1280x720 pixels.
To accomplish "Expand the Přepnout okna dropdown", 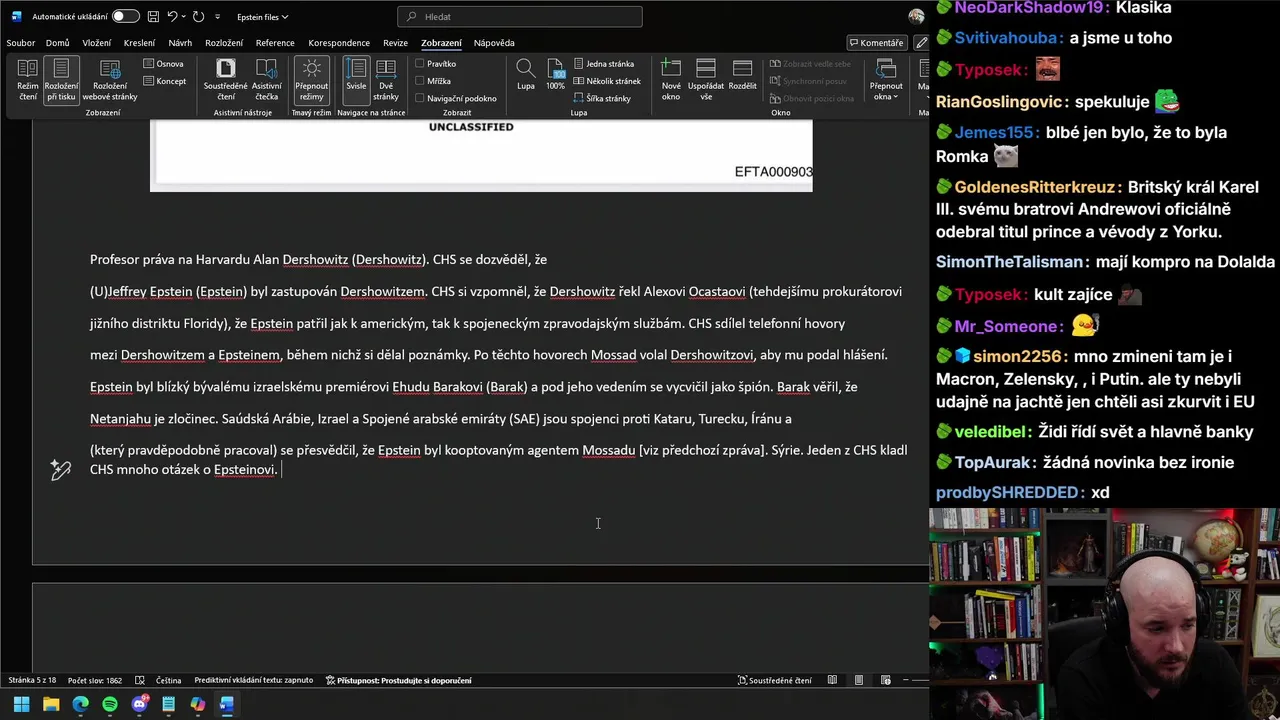I will pyautogui.click(x=886, y=79).
